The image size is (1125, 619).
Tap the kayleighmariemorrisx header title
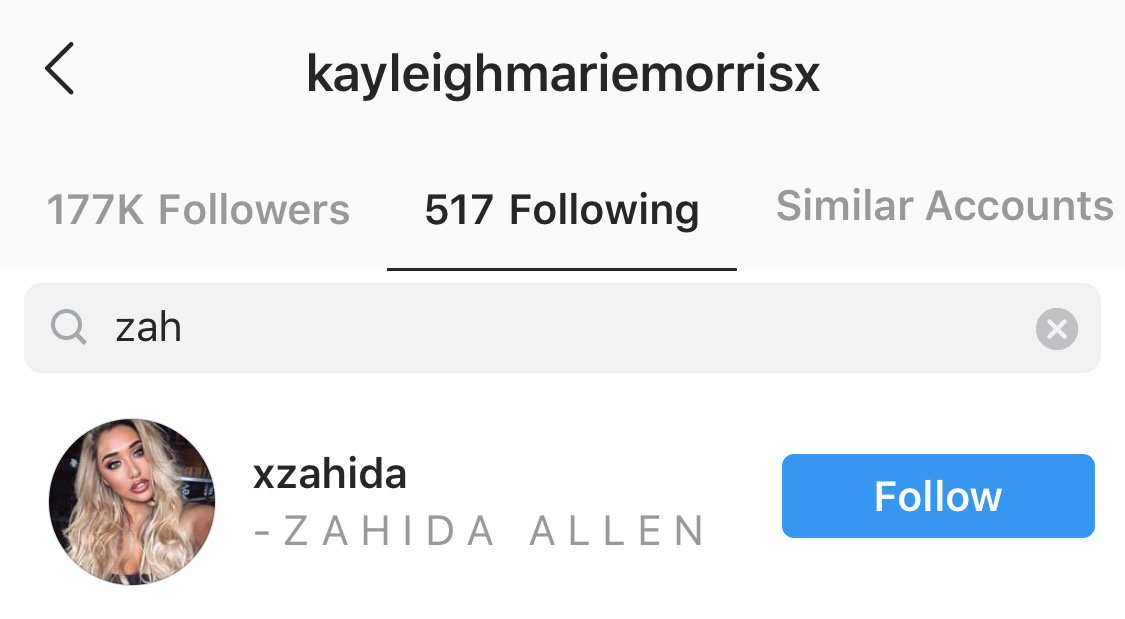[562, 73]
